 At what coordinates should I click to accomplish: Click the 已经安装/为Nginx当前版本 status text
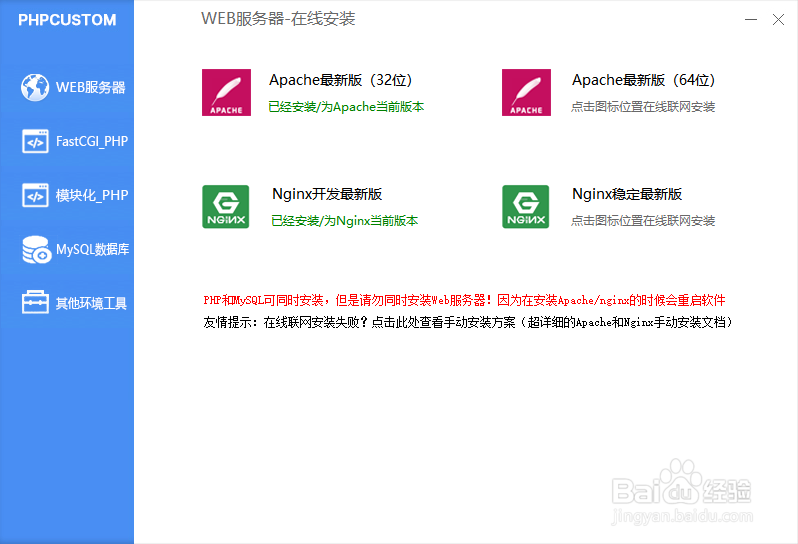click(345, 221)
